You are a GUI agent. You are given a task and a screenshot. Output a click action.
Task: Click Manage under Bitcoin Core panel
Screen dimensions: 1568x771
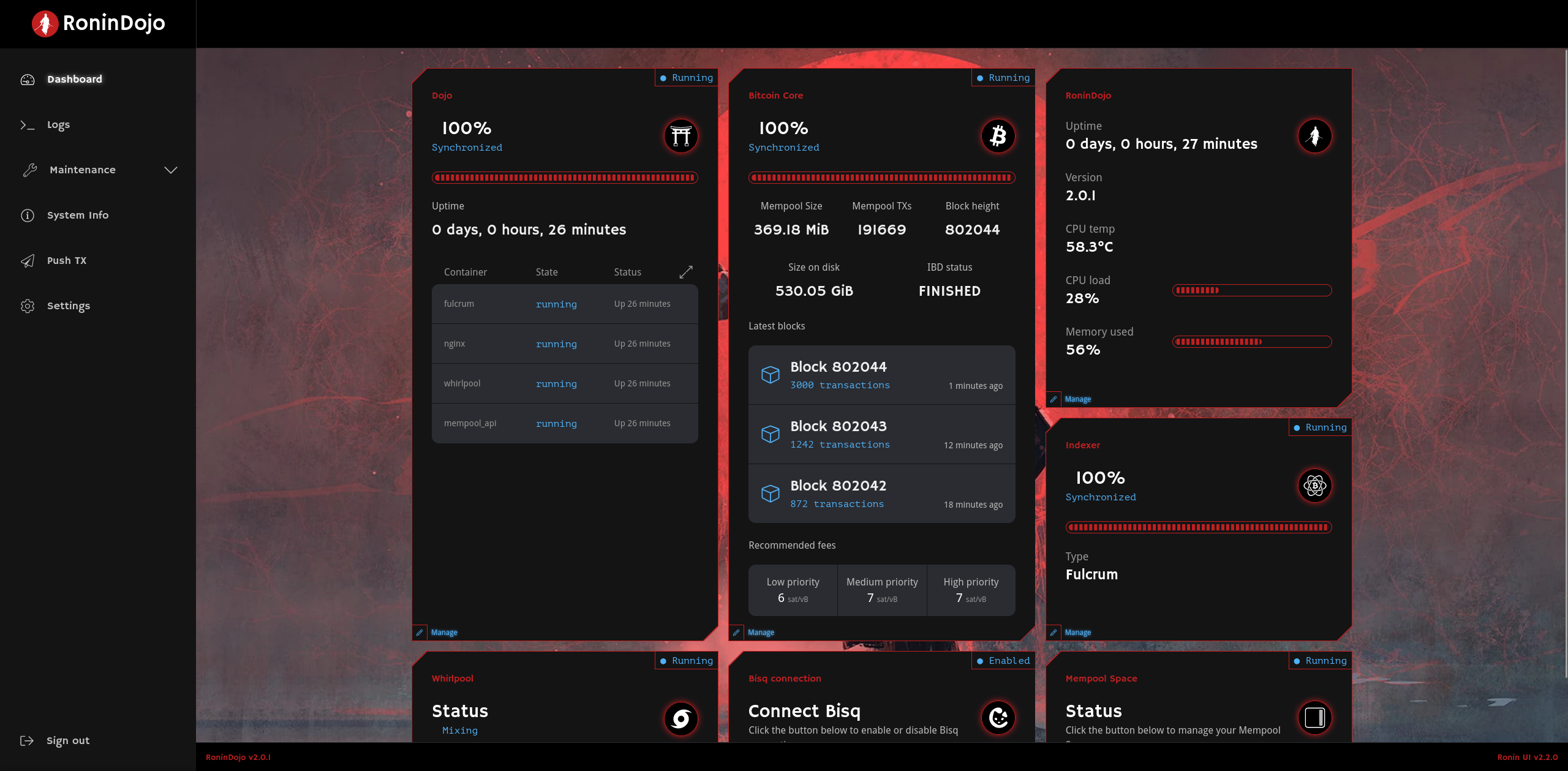point(761,632)
